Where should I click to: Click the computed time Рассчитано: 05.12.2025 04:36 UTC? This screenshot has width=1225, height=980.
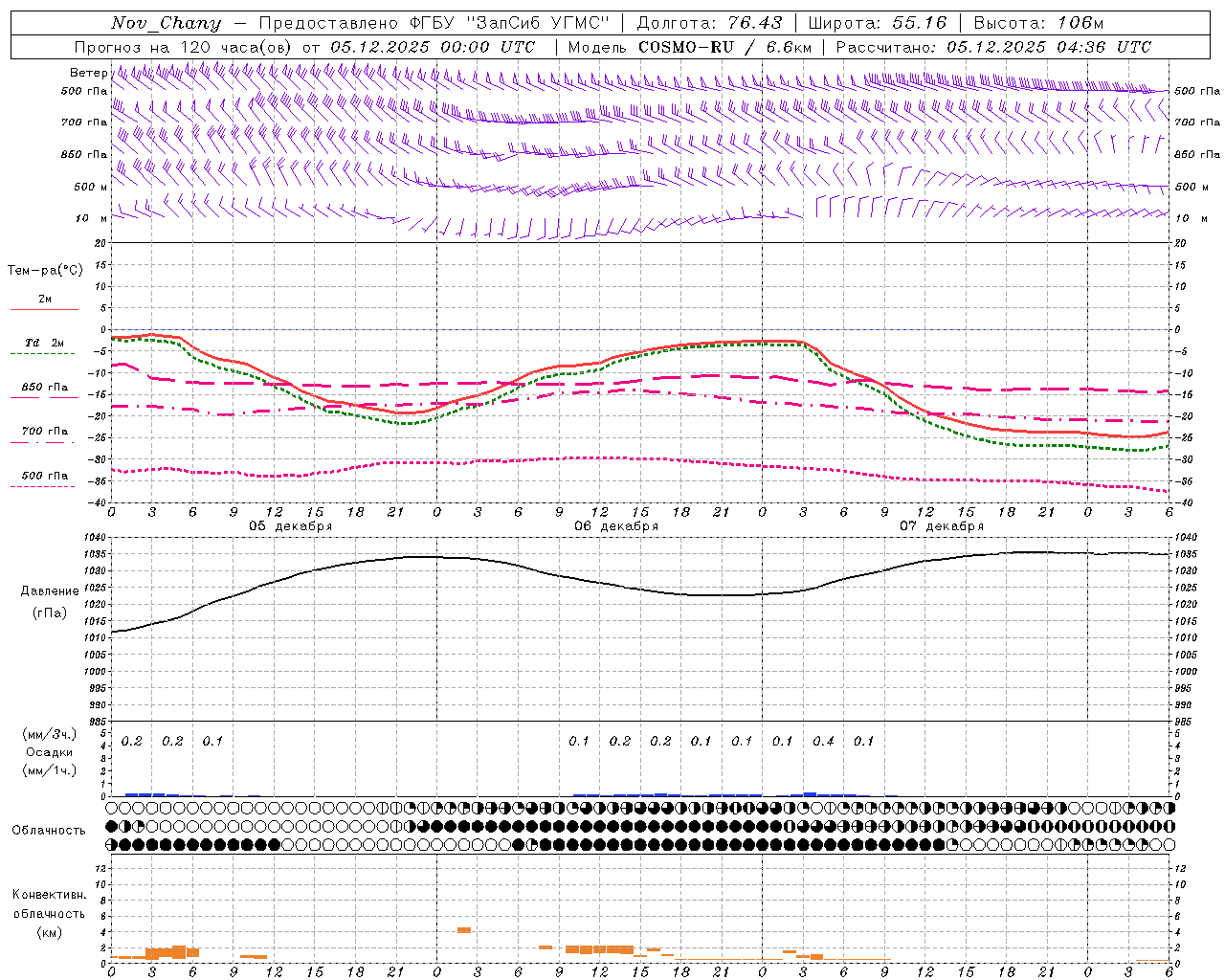coord(993,47)
